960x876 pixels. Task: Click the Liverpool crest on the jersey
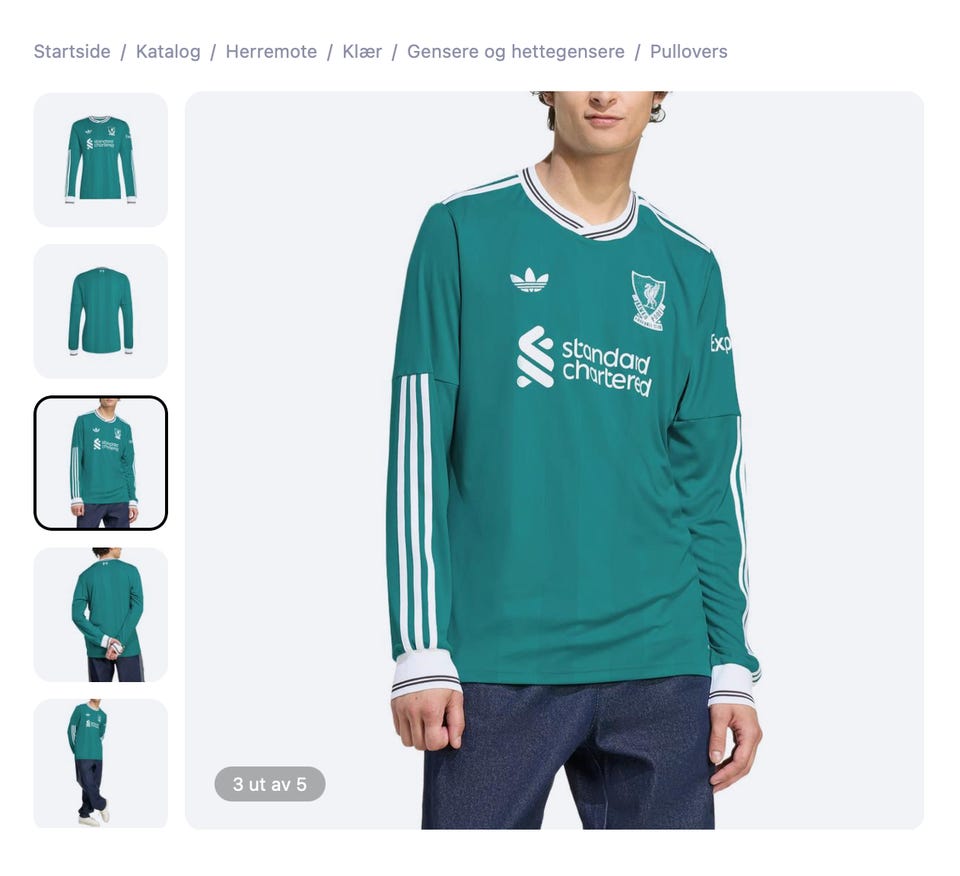click(x=648, y=301)
